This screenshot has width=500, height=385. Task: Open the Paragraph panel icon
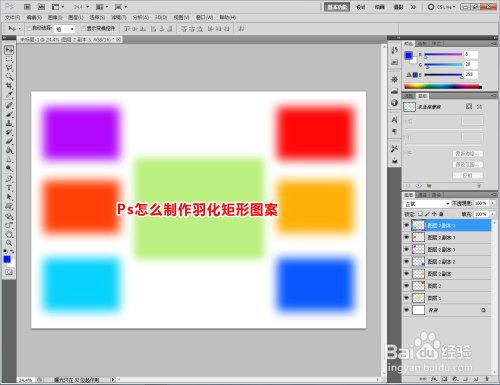394,131
